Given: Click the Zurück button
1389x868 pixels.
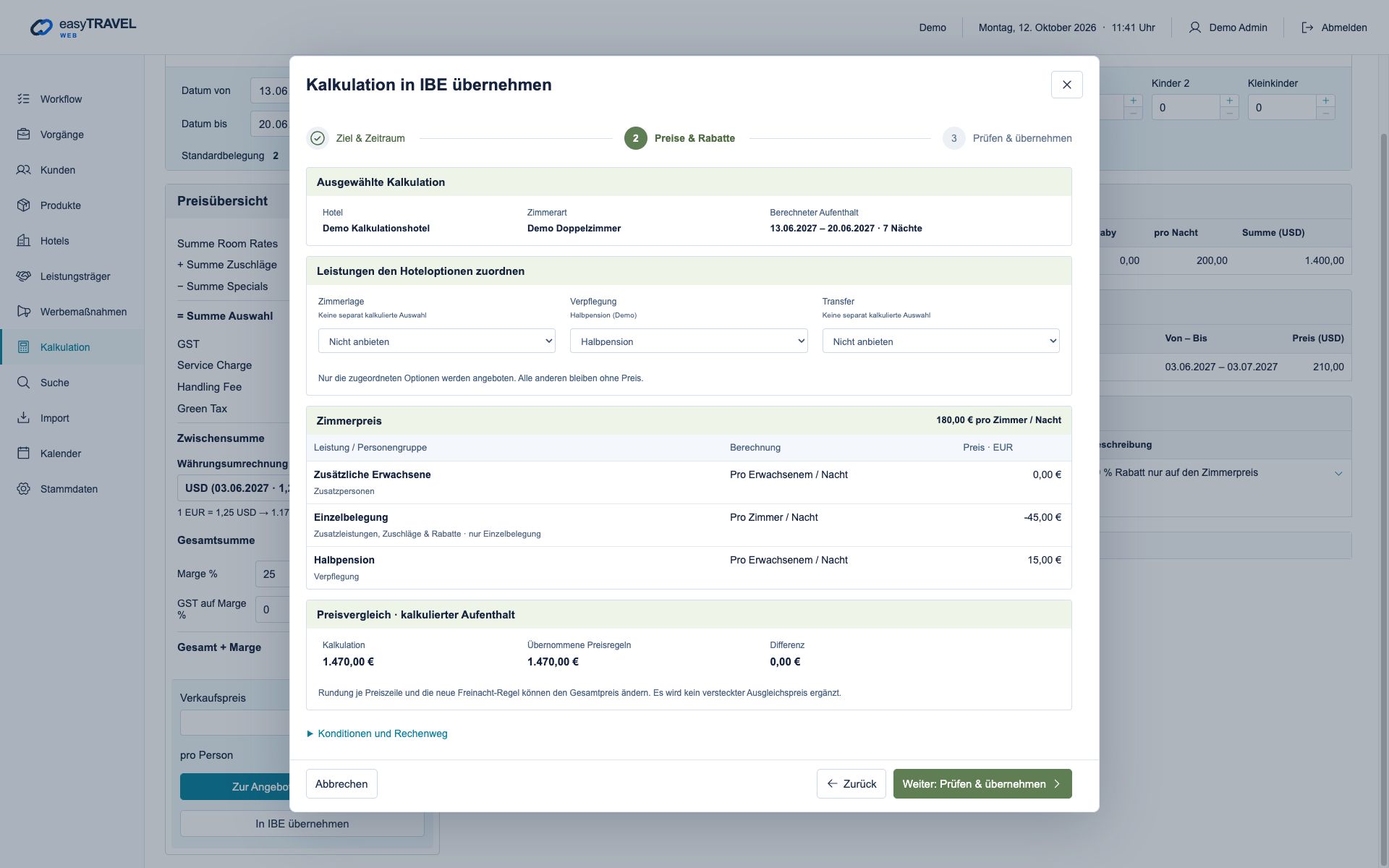Looking at the screenshot, I should click(851, 784).
